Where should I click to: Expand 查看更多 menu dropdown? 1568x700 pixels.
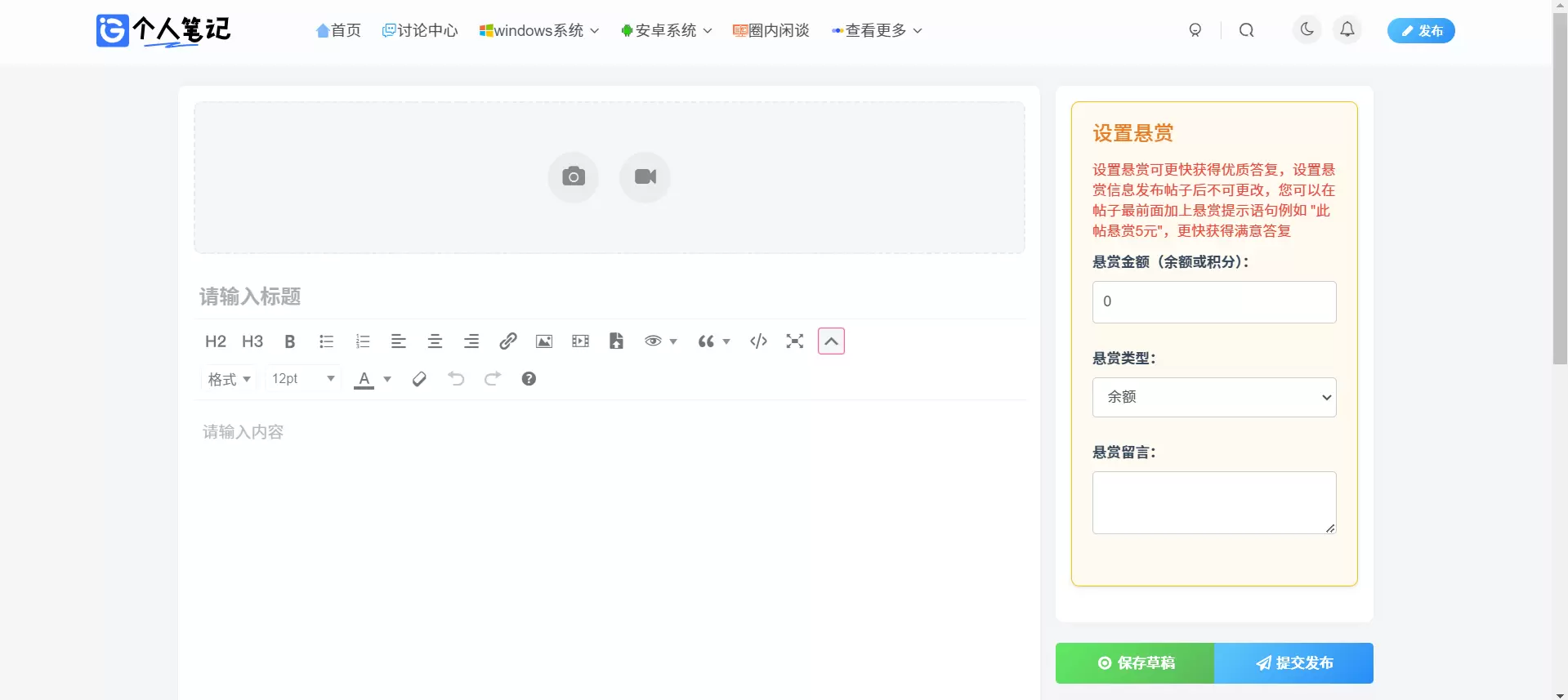click(878, 30)
